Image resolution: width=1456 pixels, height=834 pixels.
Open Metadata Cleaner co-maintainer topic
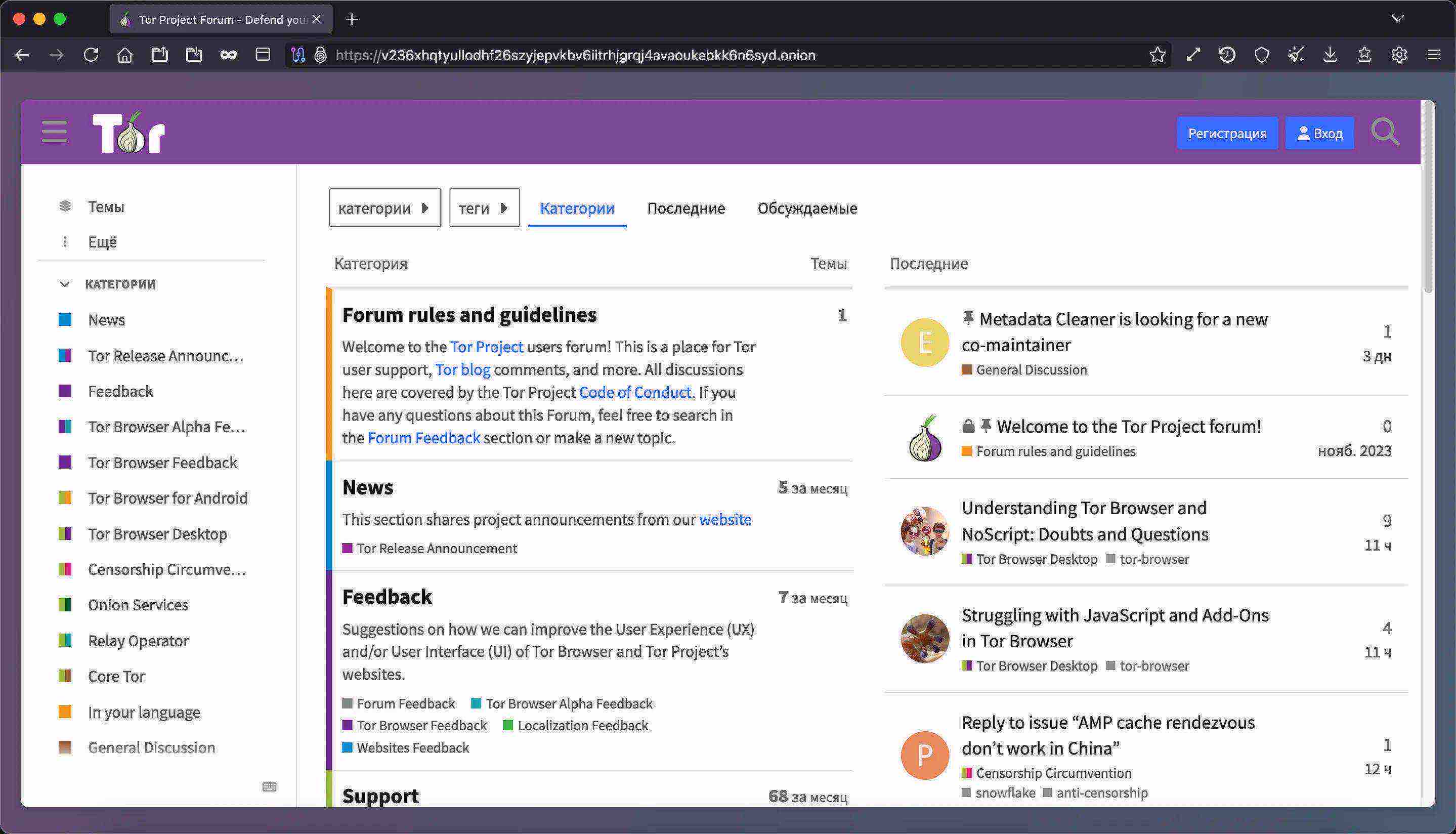[1114, 331]
